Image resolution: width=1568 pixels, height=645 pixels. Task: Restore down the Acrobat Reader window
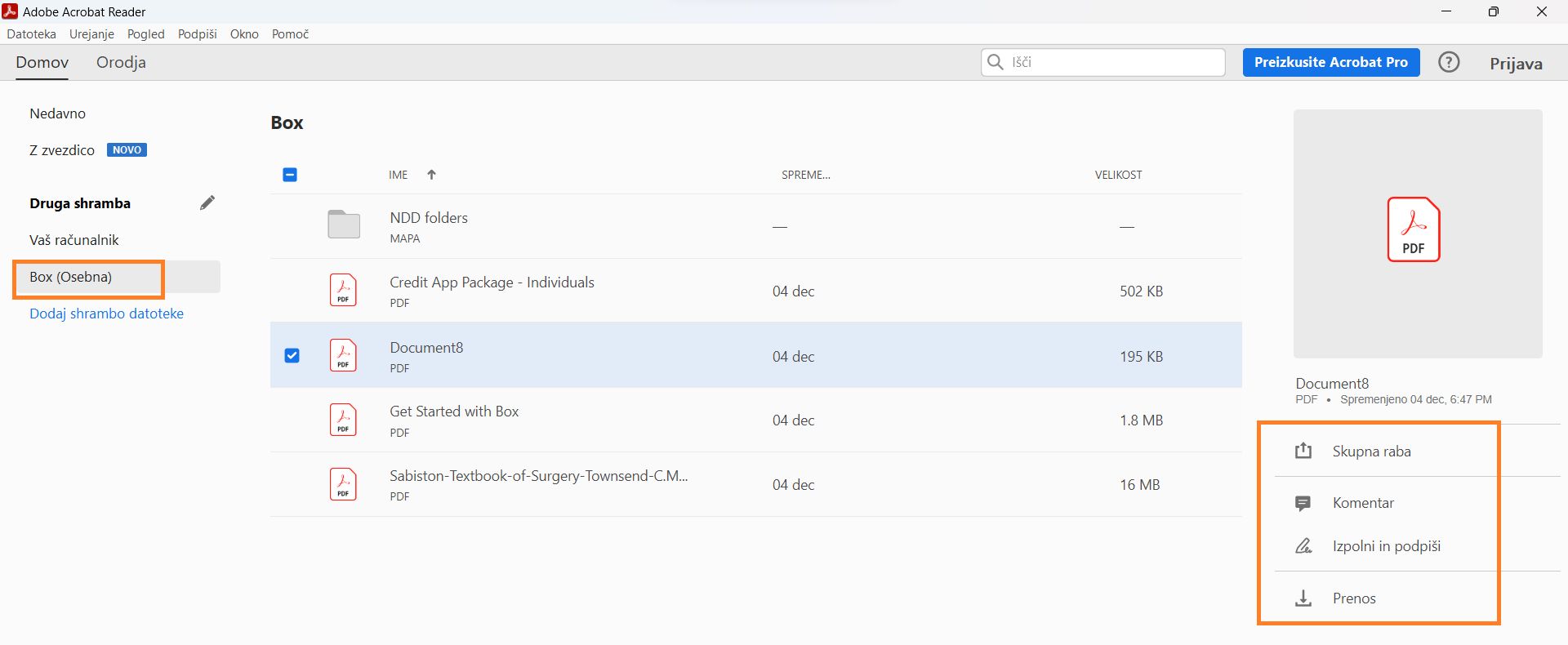[1494, 11]
